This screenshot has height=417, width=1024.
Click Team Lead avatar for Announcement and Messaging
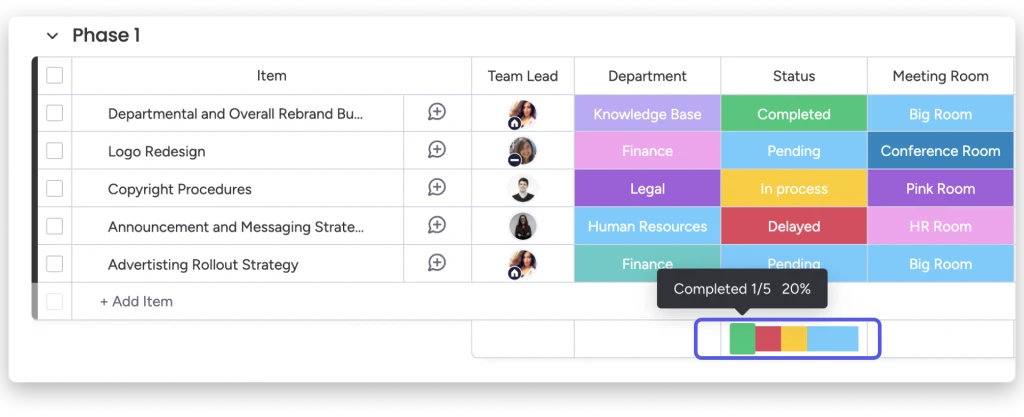pyautogui.click(x=522, y=226)
